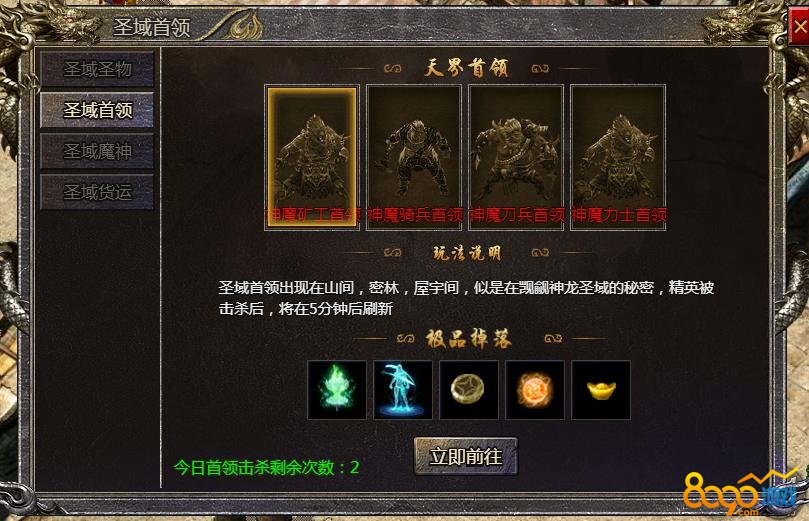Click the 玩法说明 description text
Viewport: 809px width, 521px height.
pos(466,298)
